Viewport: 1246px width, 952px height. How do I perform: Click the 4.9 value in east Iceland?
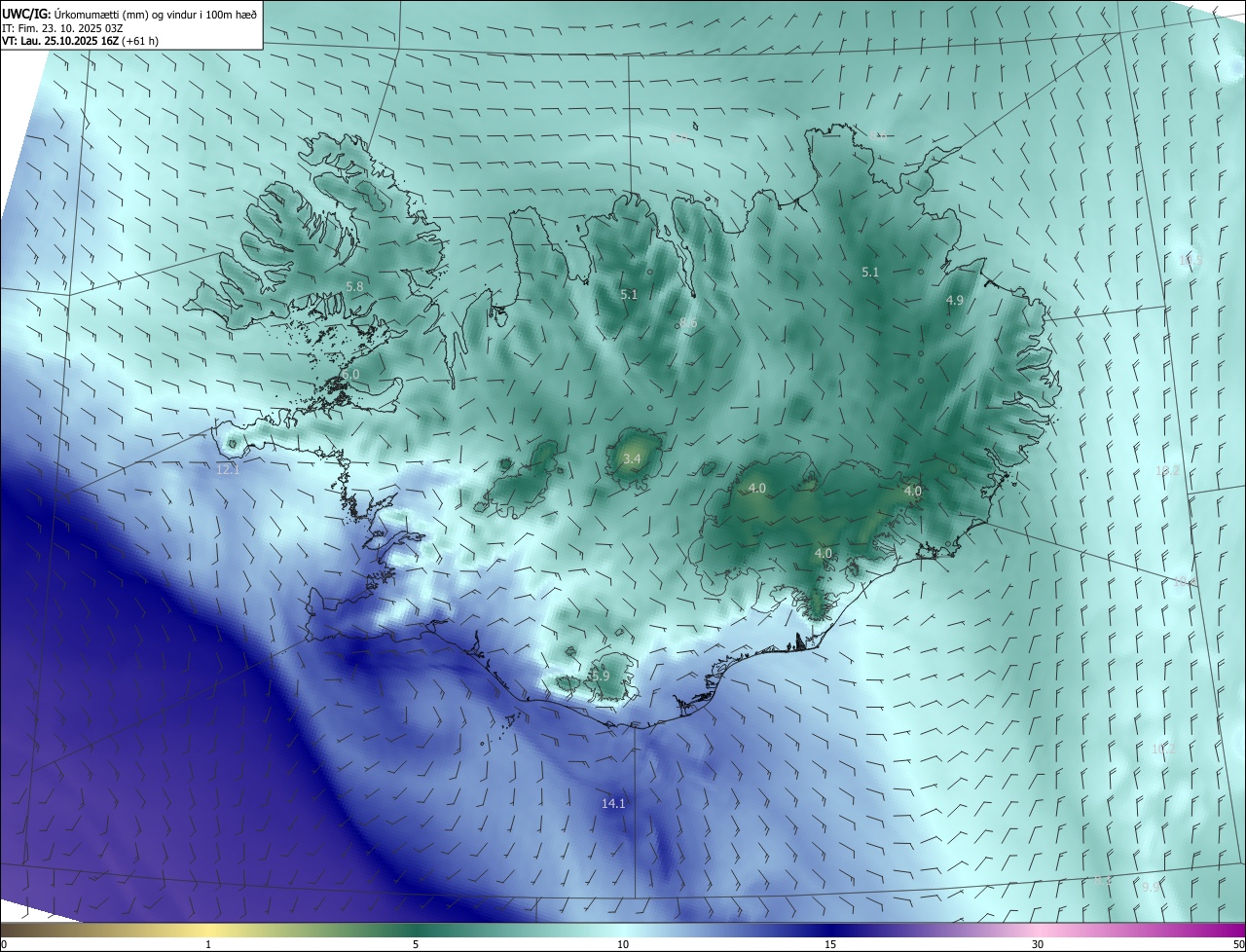[955, 301]
